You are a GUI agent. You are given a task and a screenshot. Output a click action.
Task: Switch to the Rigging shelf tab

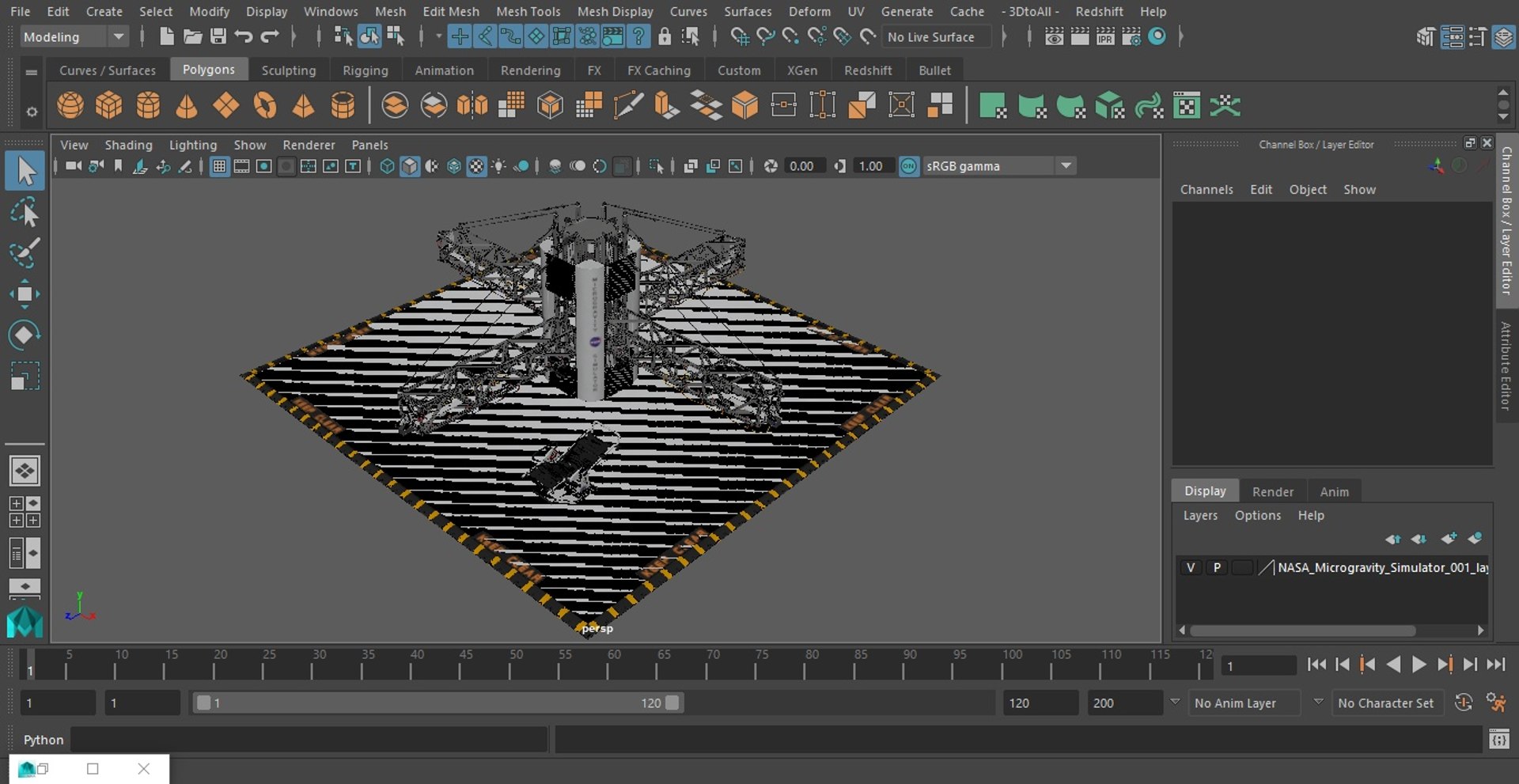point(365,70)
